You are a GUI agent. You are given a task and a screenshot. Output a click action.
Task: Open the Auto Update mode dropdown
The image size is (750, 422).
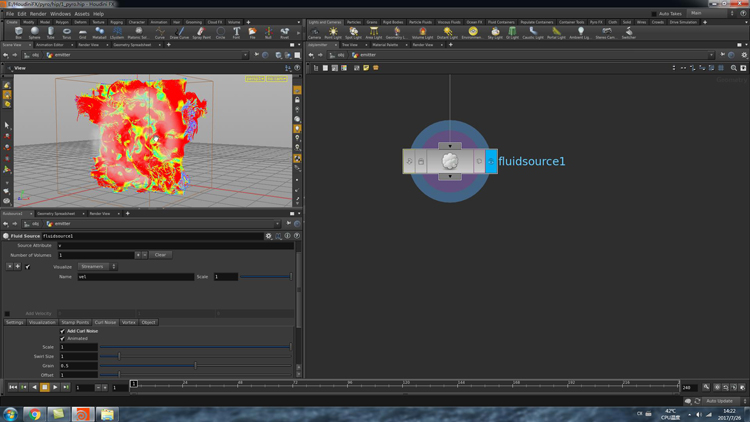point(720,401)
